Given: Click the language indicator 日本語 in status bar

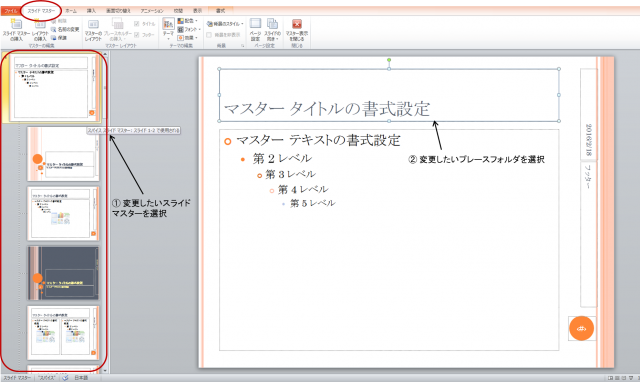Looking at the screenshot, I should point(81,378).
